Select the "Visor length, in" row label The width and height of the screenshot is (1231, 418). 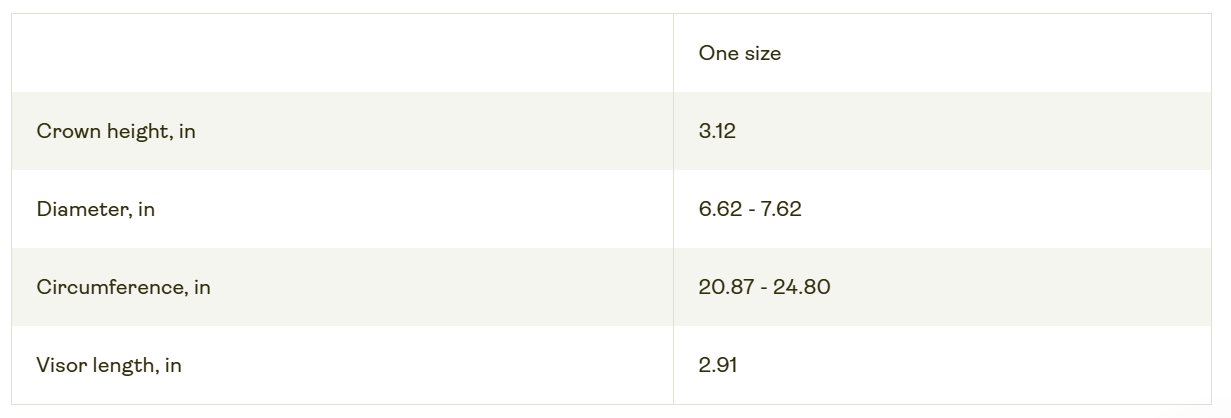(109, 365)
